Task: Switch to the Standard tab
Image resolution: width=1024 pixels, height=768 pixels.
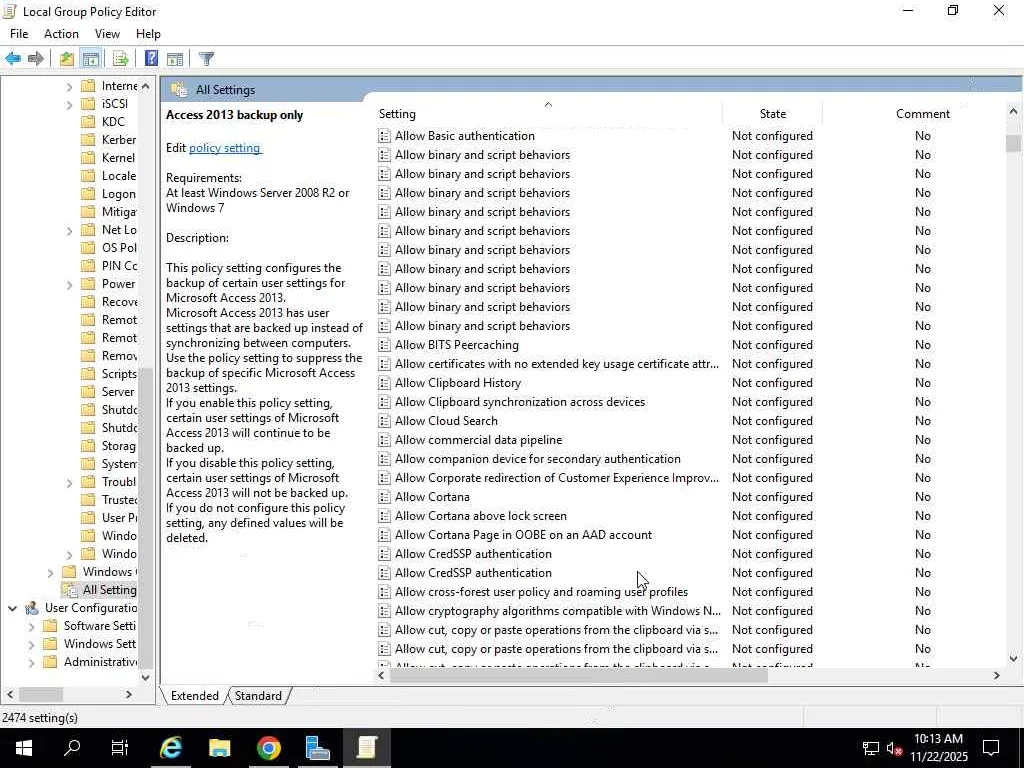Action: (x=258, y=696)
